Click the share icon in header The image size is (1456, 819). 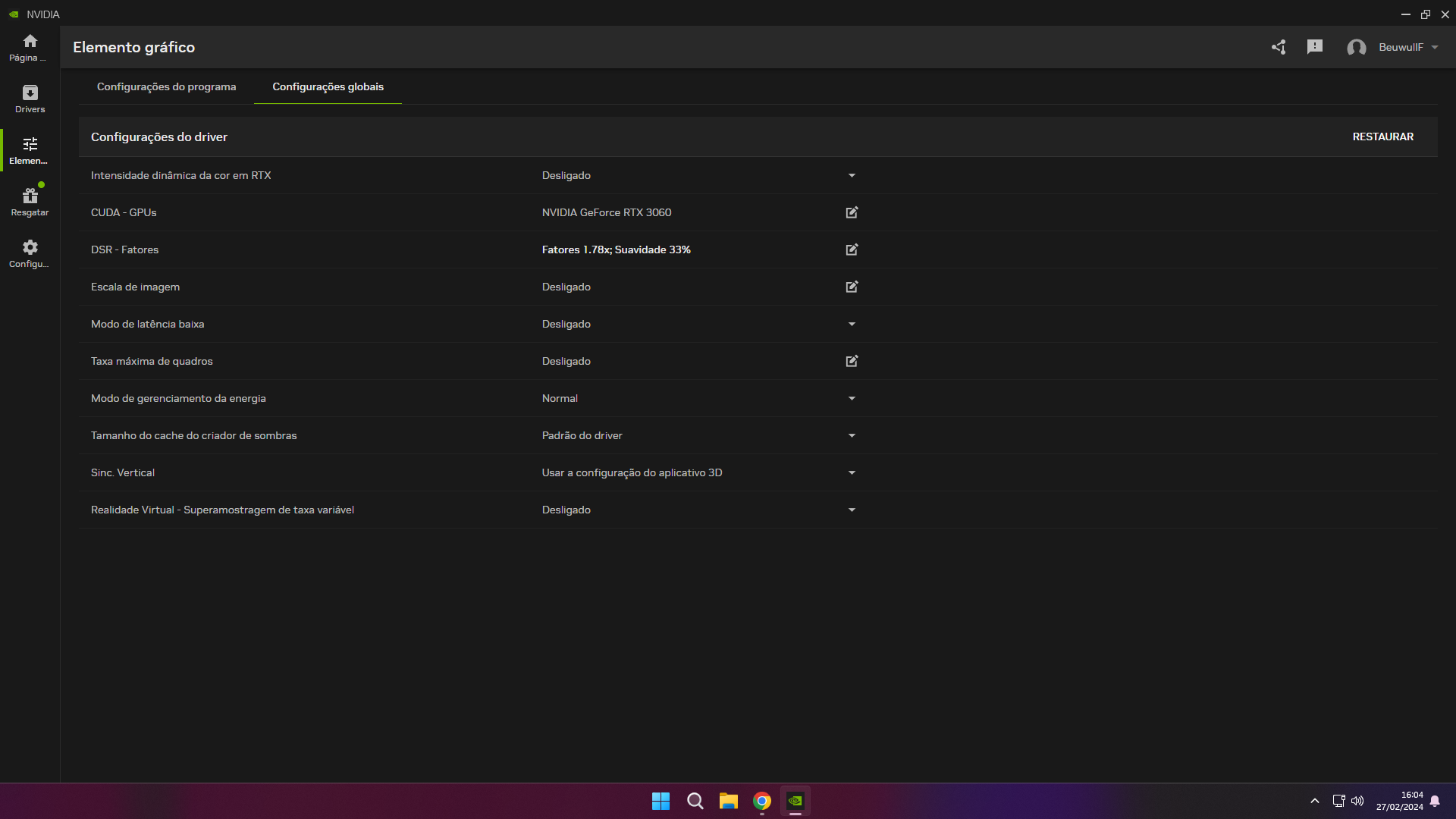pos(1279,47)
